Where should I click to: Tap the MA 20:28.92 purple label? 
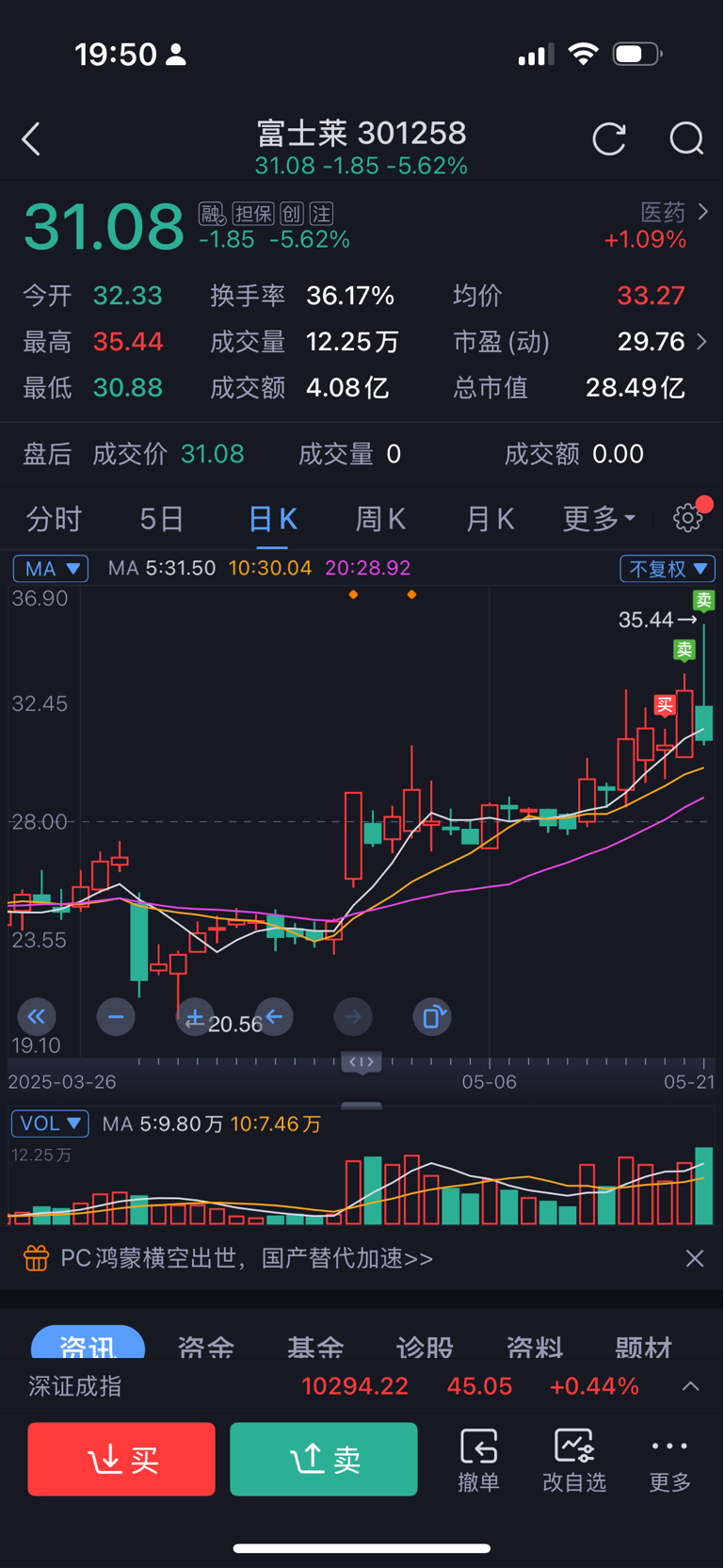(367, 568)
